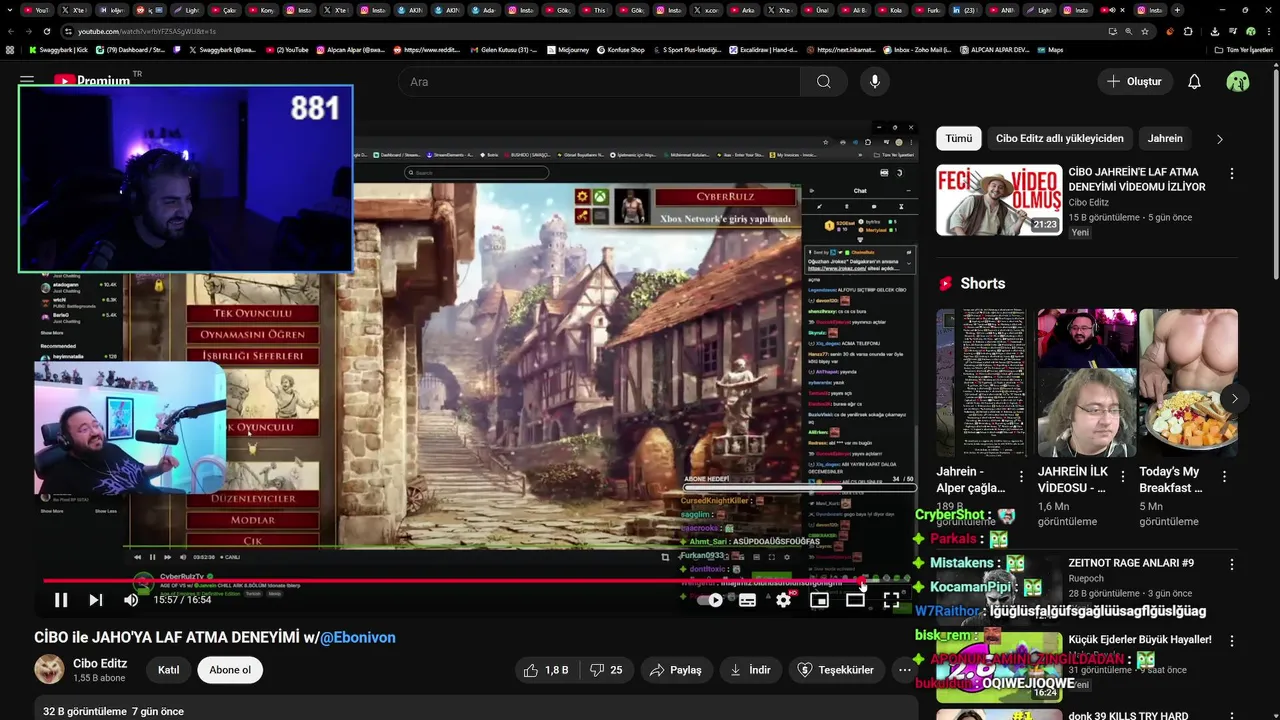Viewport: 1280px width, 720px height.
Task: Show next Shorts with the arrow
Action: [x=1234, y=398]
